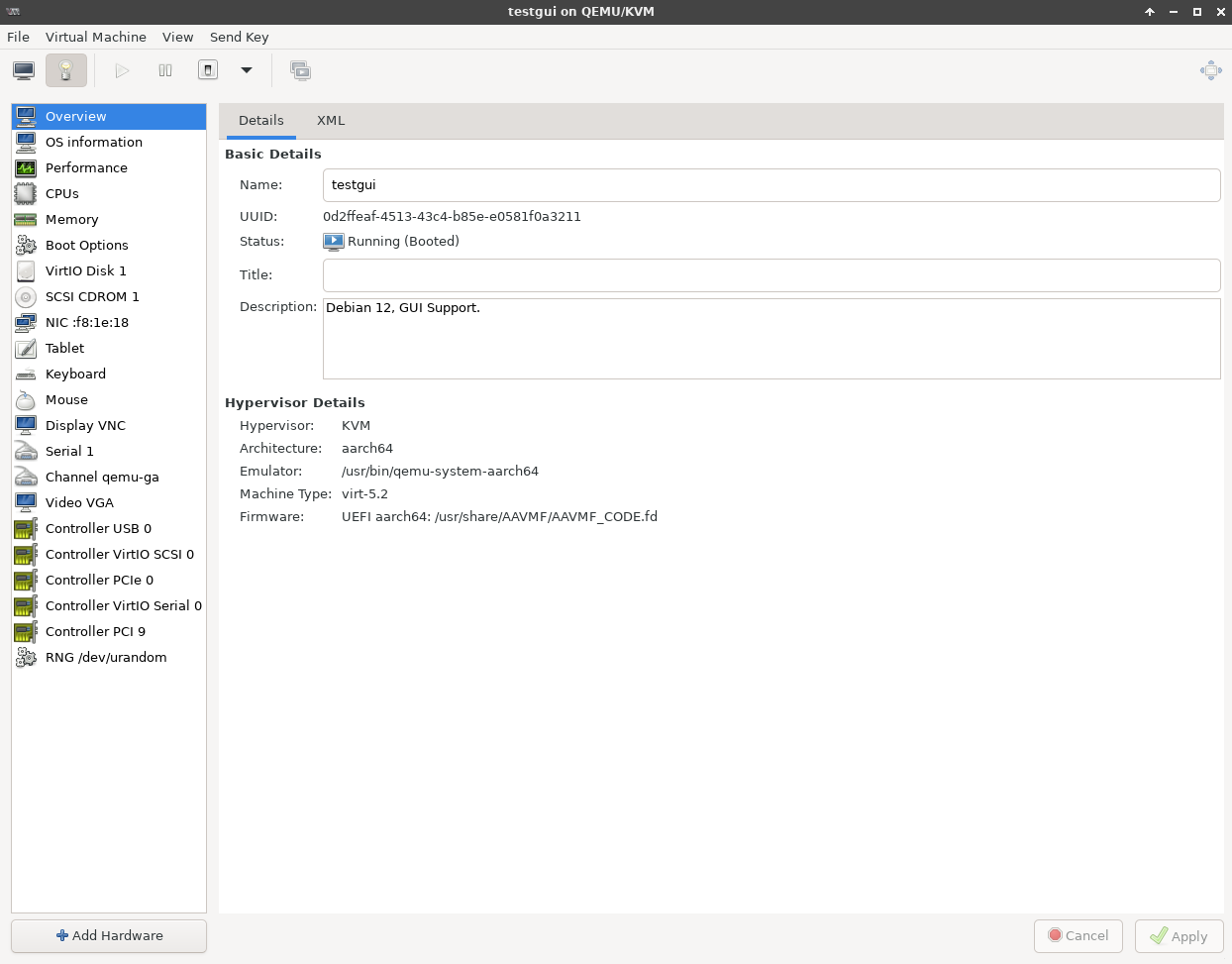
Task: Show the graphical console view
Action: [x=24, y=70]
